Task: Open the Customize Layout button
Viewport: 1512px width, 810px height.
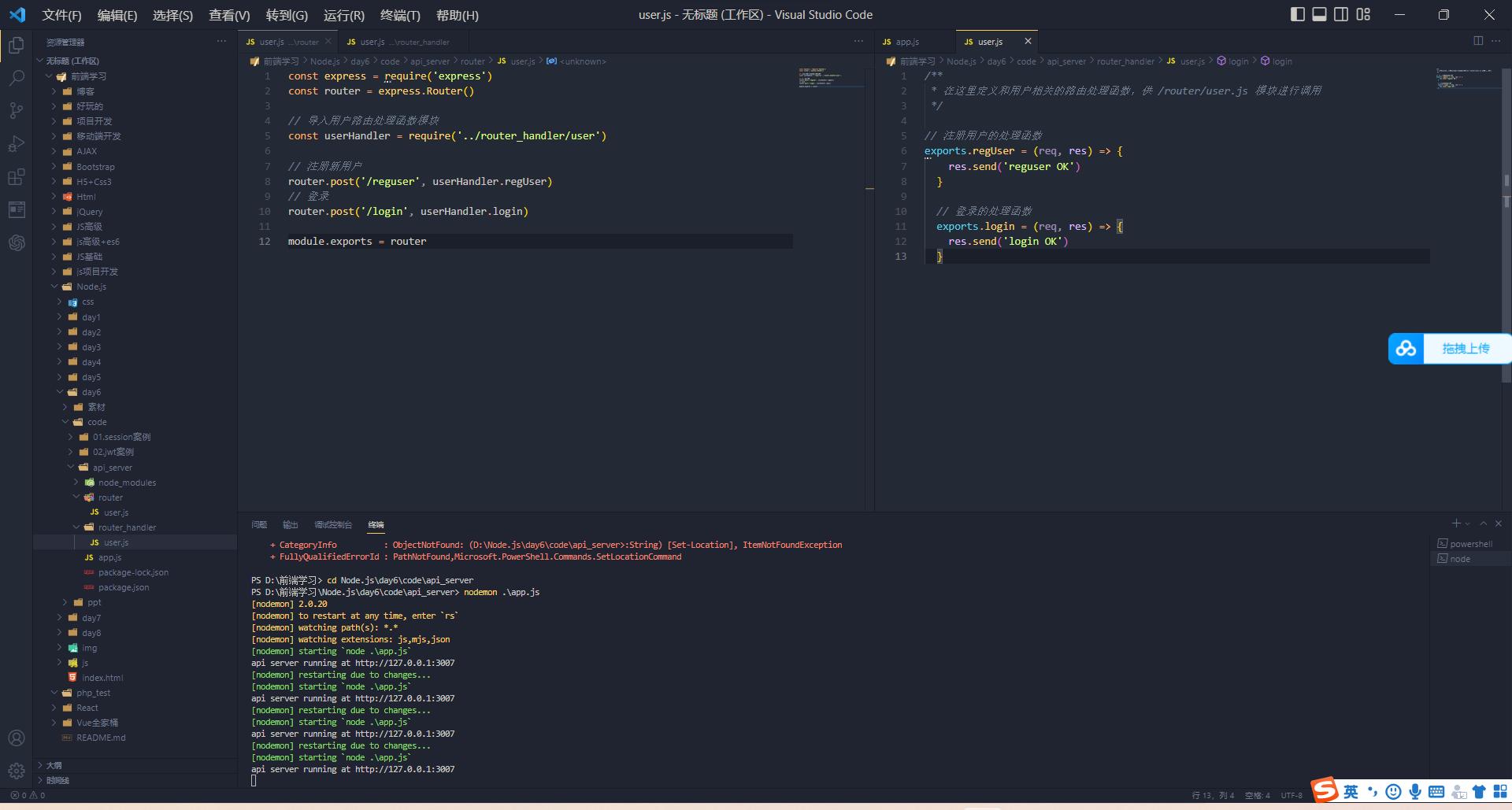Action: point(1363,14)
